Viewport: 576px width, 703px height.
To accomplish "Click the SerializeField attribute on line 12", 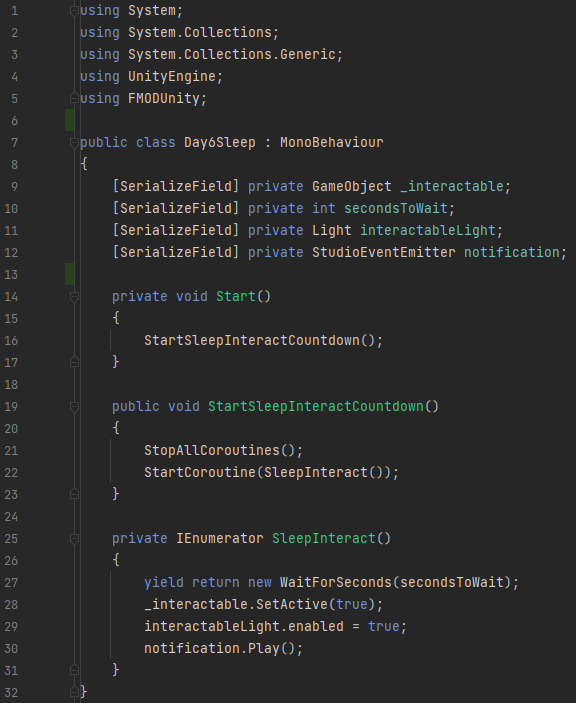I will point(176,252).
